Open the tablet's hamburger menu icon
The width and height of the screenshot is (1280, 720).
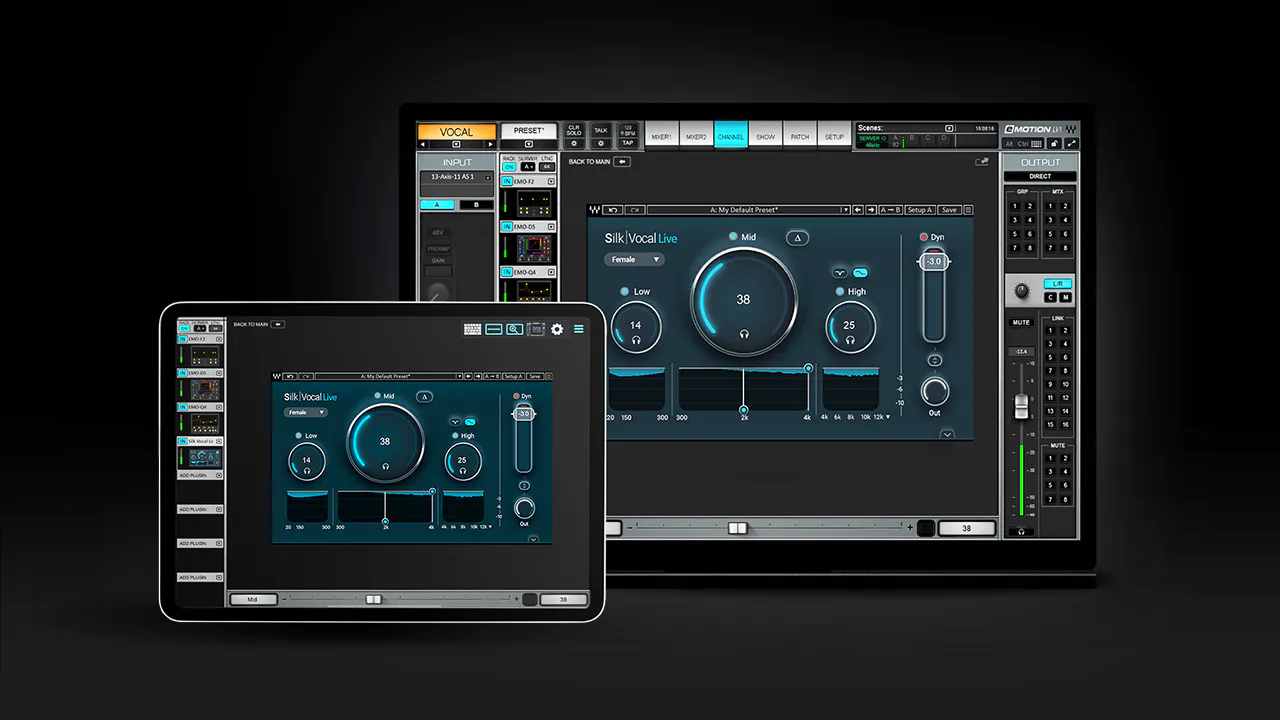click(x=579, y=329)
